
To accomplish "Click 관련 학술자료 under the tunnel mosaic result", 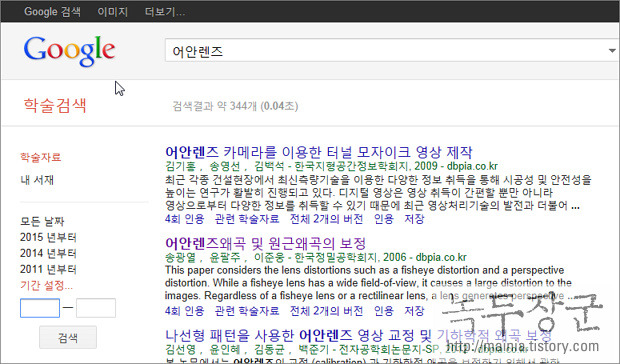I will coord(247,219).
